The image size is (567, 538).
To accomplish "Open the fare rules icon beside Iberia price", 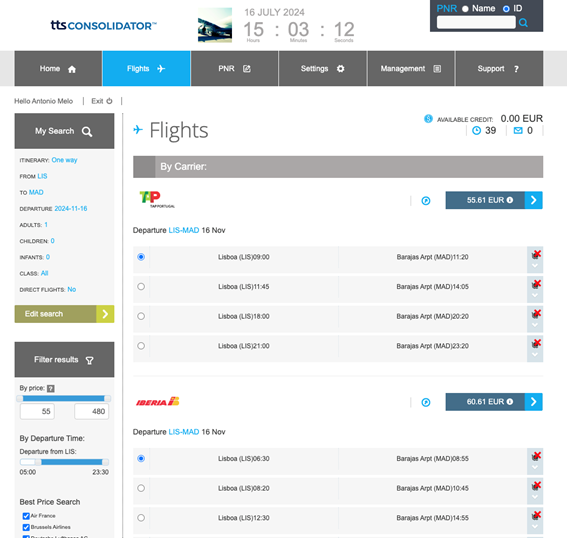I will (426, 402).
